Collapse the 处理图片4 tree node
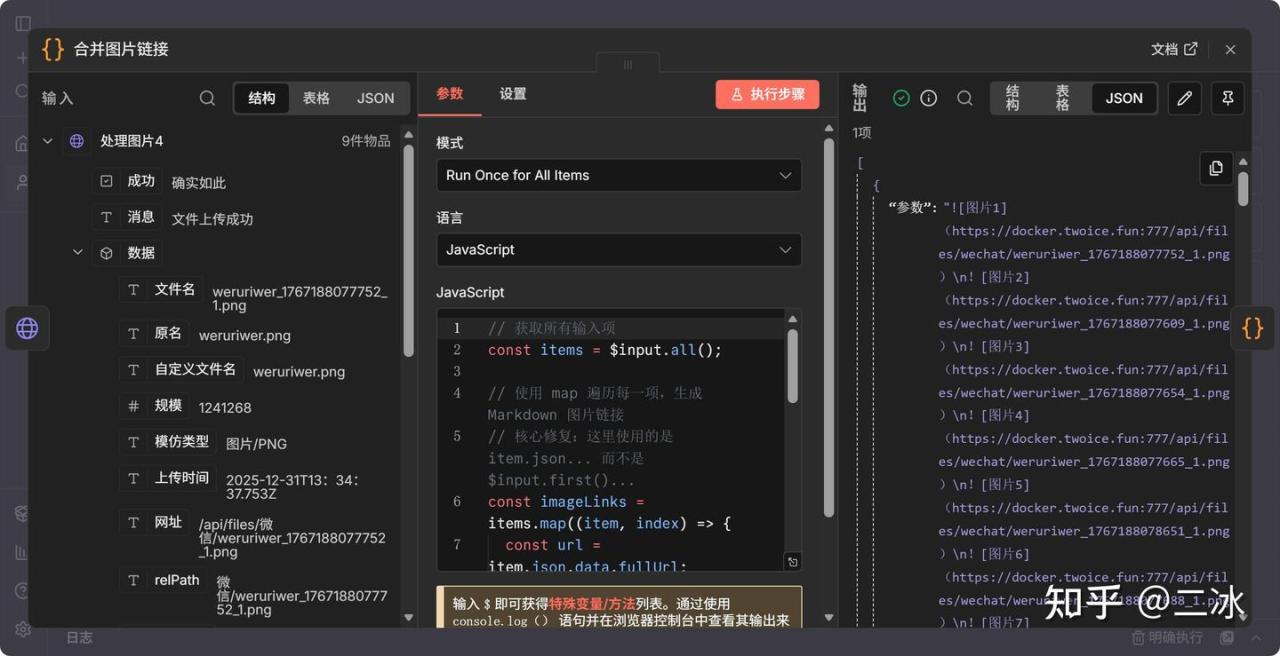 [x=47, y=141]
